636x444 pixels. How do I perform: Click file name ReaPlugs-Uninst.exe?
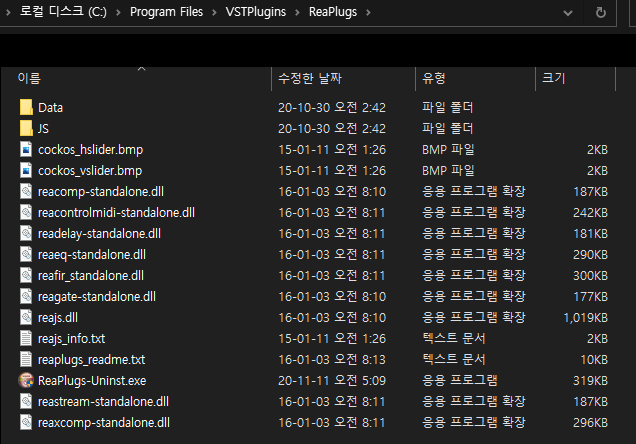[x=92, y=381]
